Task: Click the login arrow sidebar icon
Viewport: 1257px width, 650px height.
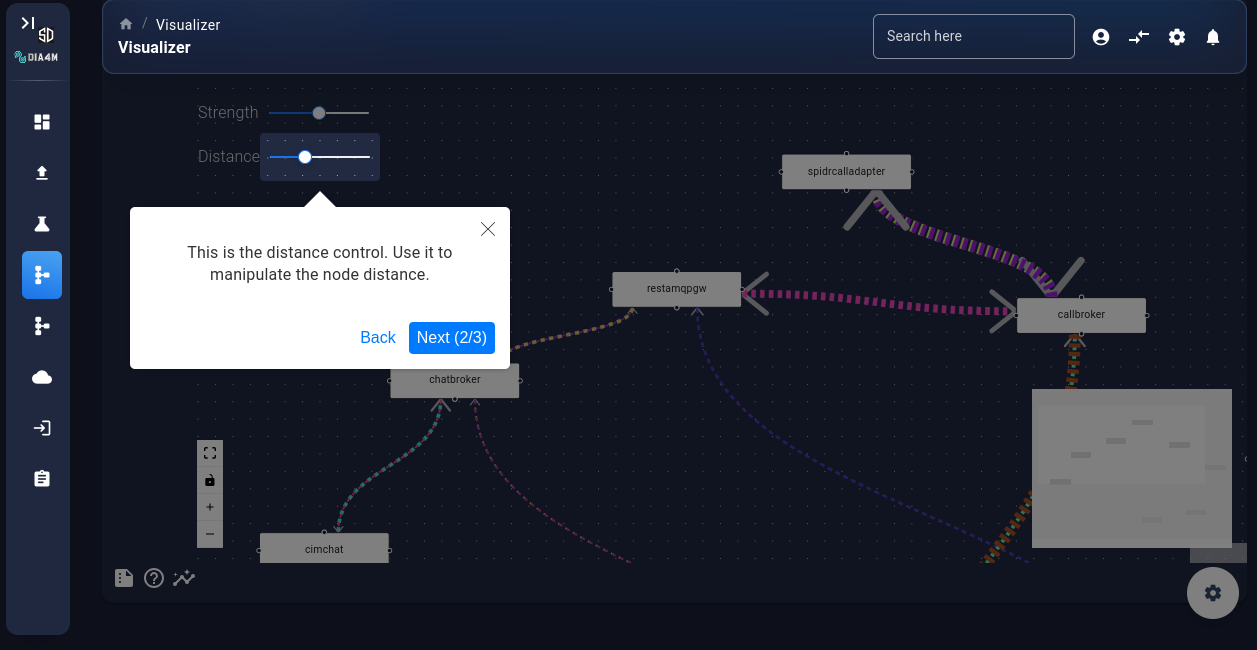Action: coord(42,428)
